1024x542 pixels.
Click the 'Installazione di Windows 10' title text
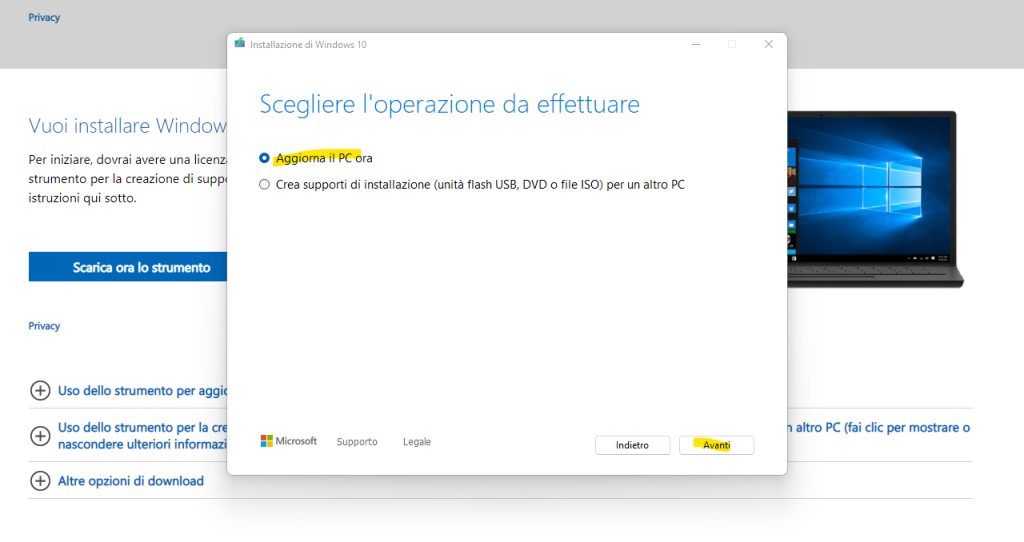(x=307, y=45)
